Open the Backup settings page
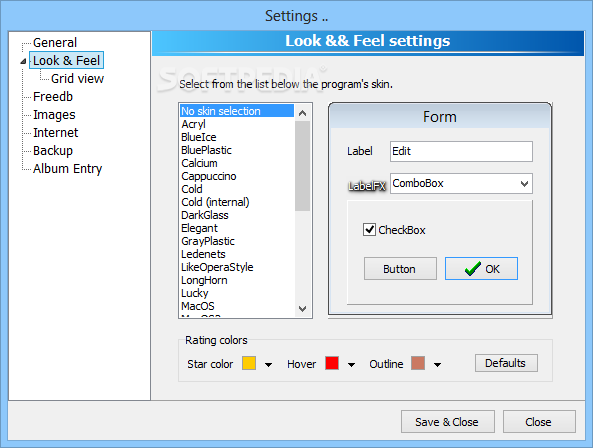 [x=53, y=150]
